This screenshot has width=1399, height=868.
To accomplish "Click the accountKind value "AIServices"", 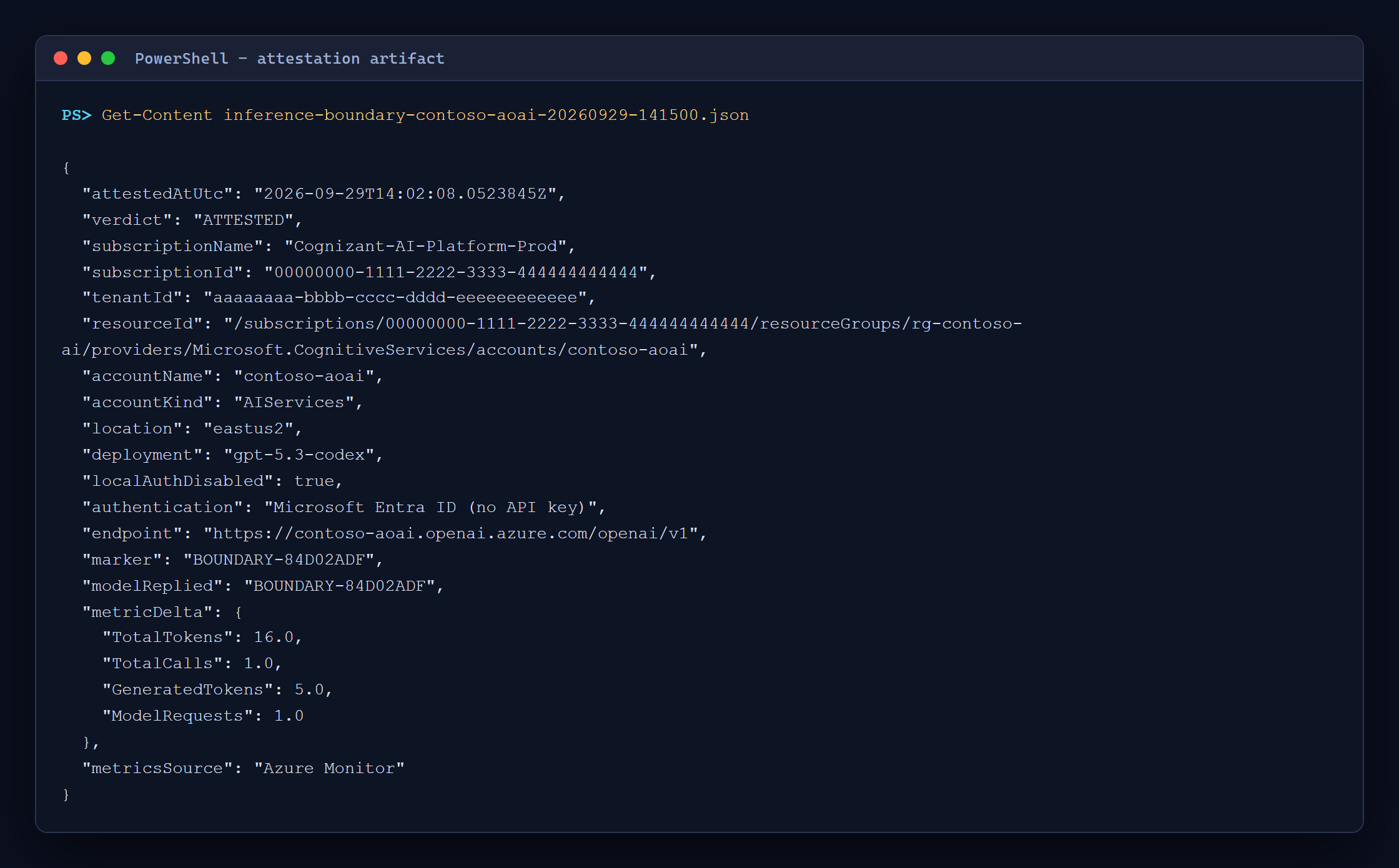I will [294, 402].
